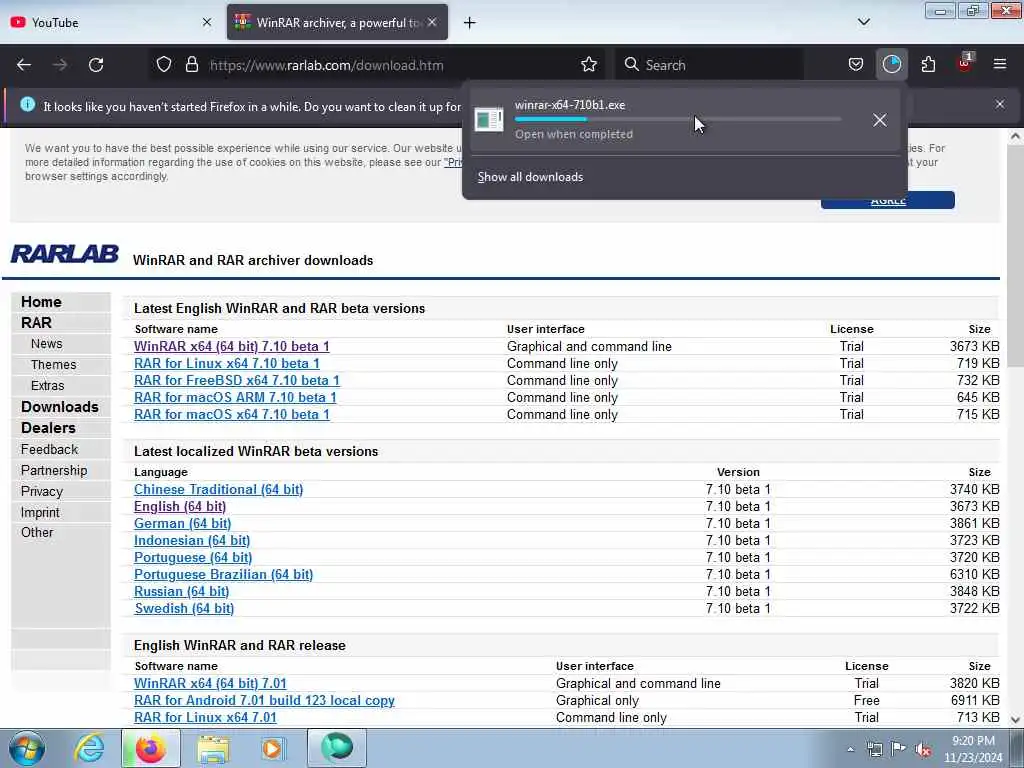Click the muted volume tray icon
The width and height of the screenshot is (1024, 768).
tap(923, 749)
